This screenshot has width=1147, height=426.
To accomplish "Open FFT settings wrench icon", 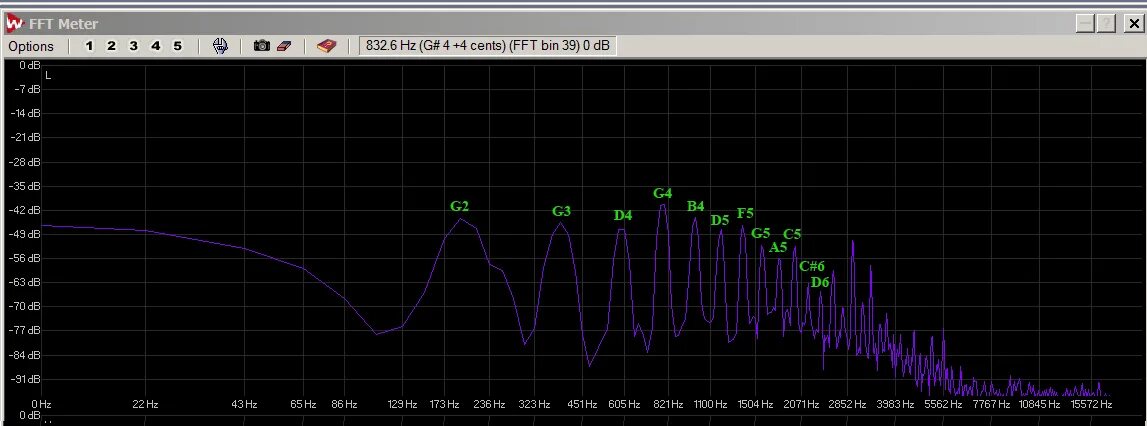I will 219,46.
